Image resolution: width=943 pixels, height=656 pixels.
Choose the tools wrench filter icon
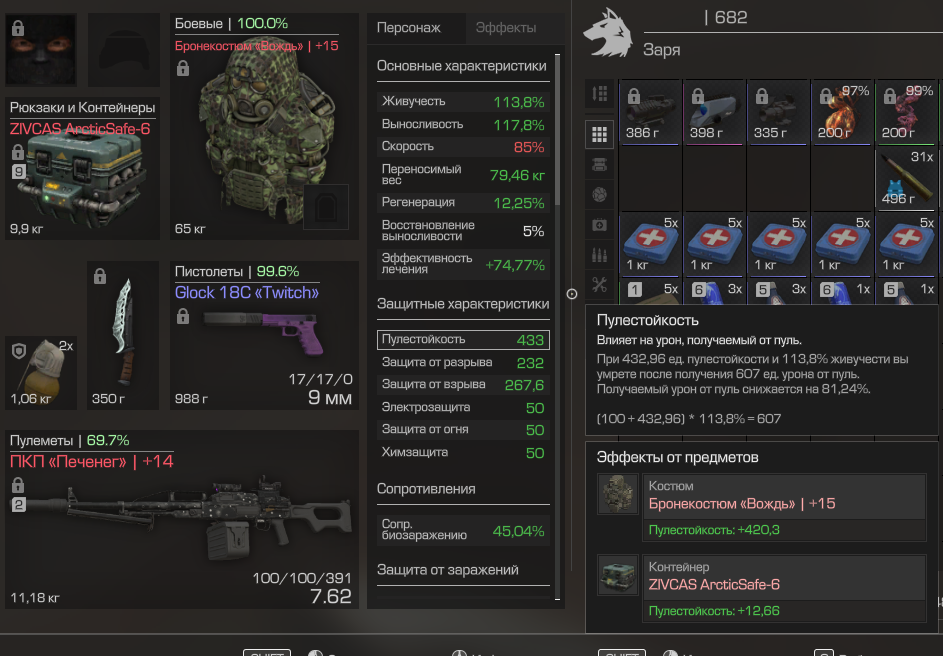click(x=599, y=284)
